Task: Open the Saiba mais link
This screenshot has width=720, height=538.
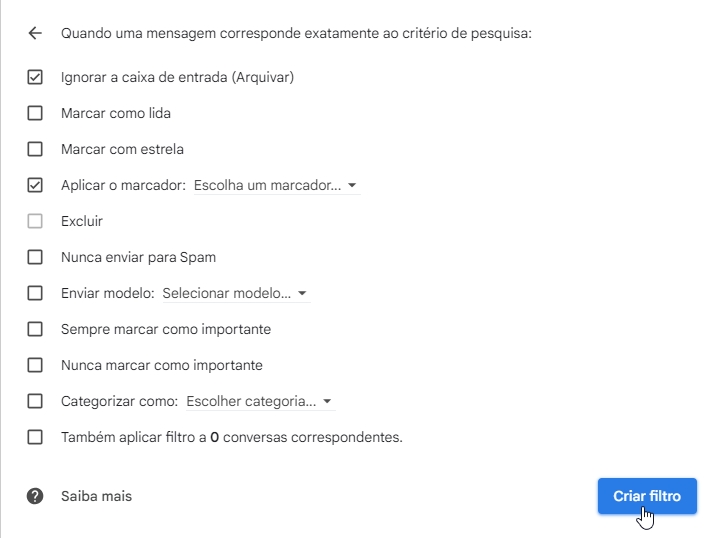Action: pyautogui.click(x=96, y=496)
